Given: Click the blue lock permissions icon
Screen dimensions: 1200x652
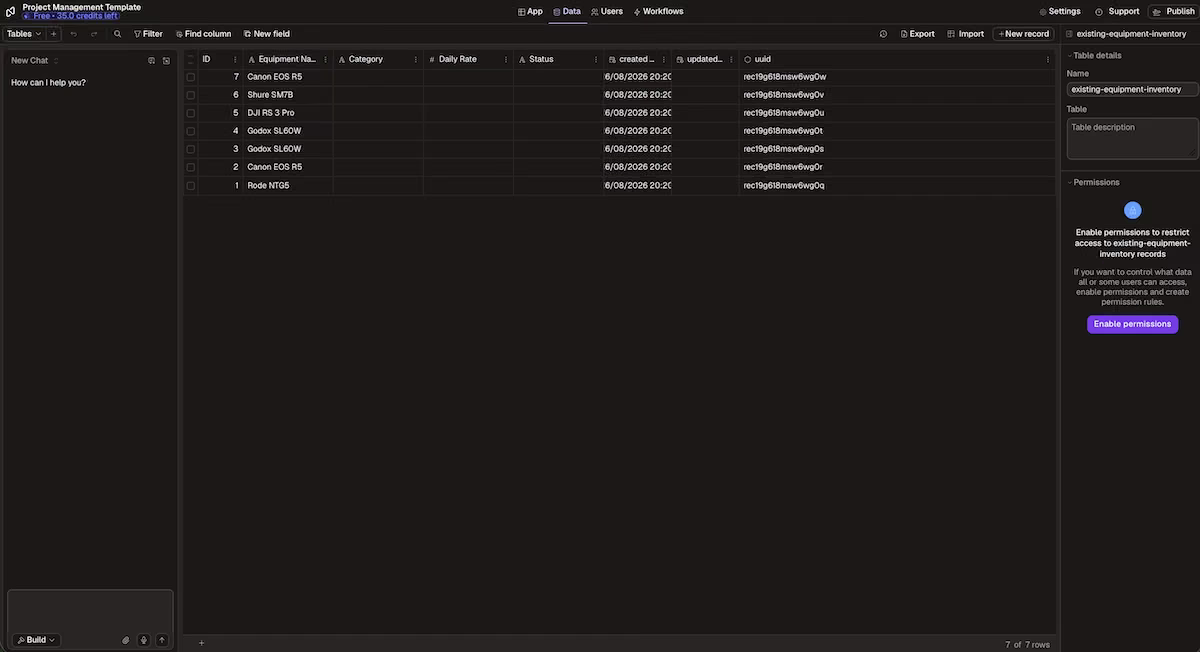Looking at the screenshot, I should tap(1132, 210).
